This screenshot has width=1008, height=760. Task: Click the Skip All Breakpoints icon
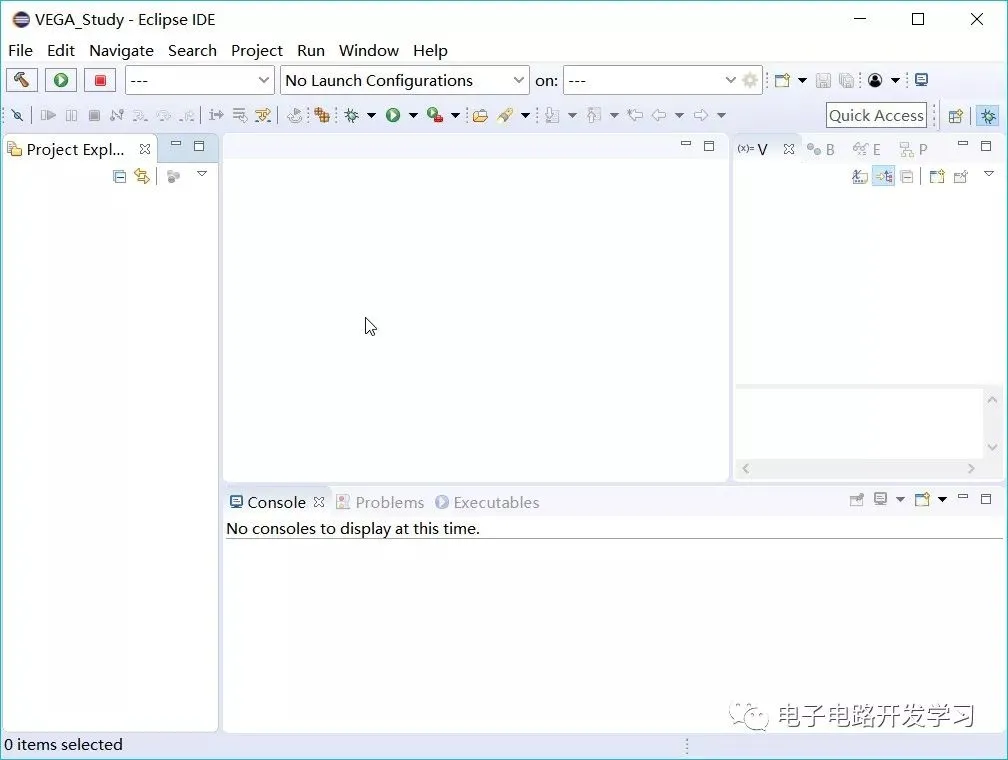tap(17, 115)
